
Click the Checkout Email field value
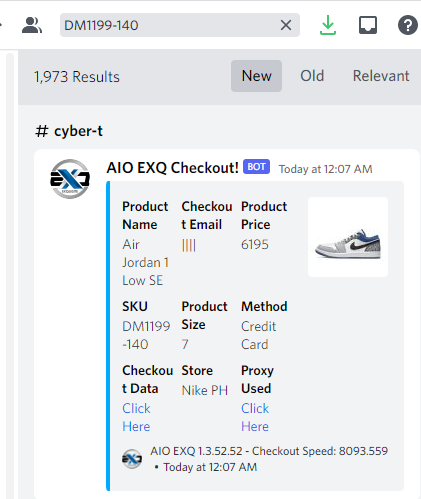(189, 246)
